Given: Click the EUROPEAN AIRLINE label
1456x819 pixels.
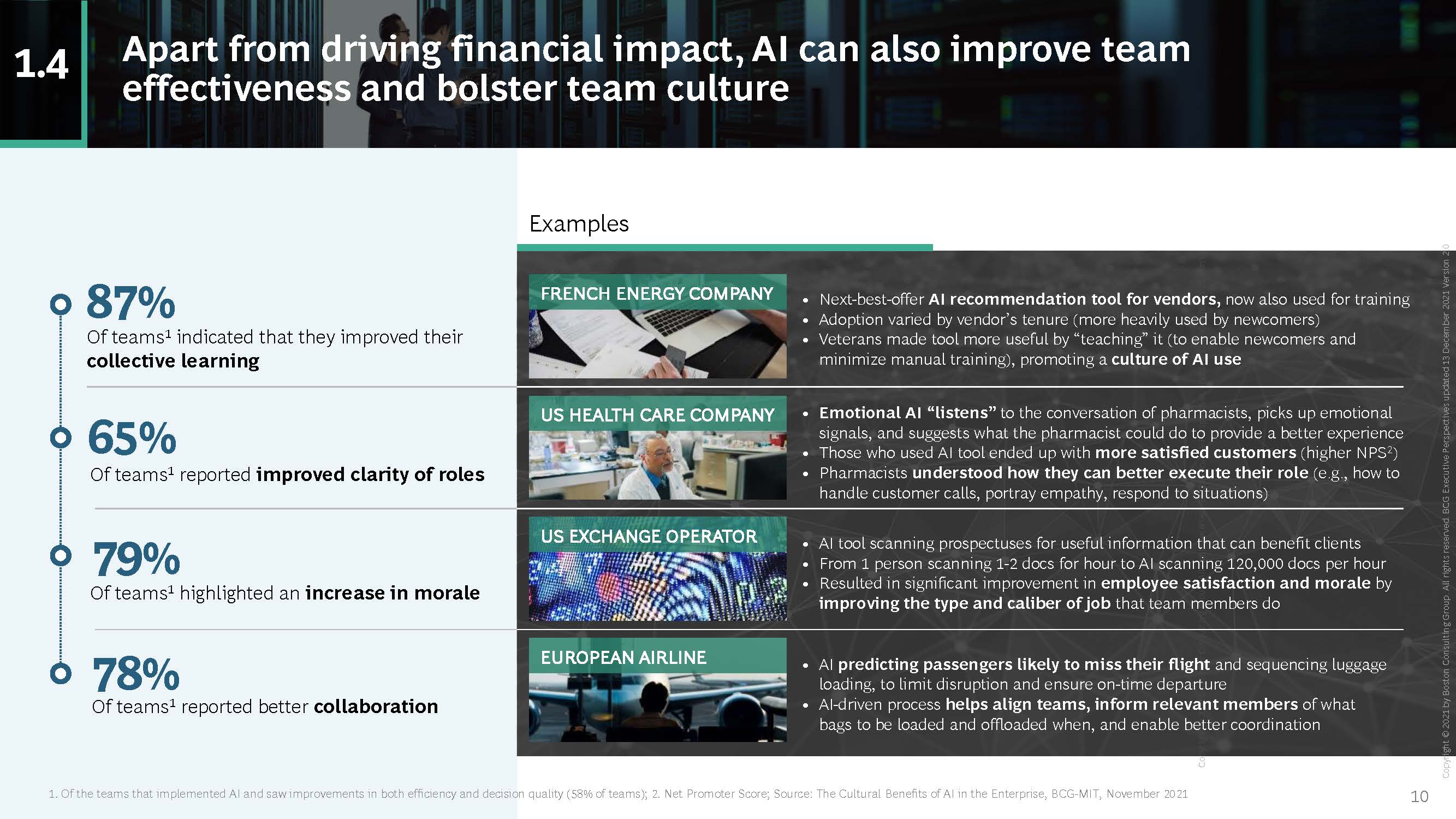Looking at the screenshot, I should (x=623, y=657).
